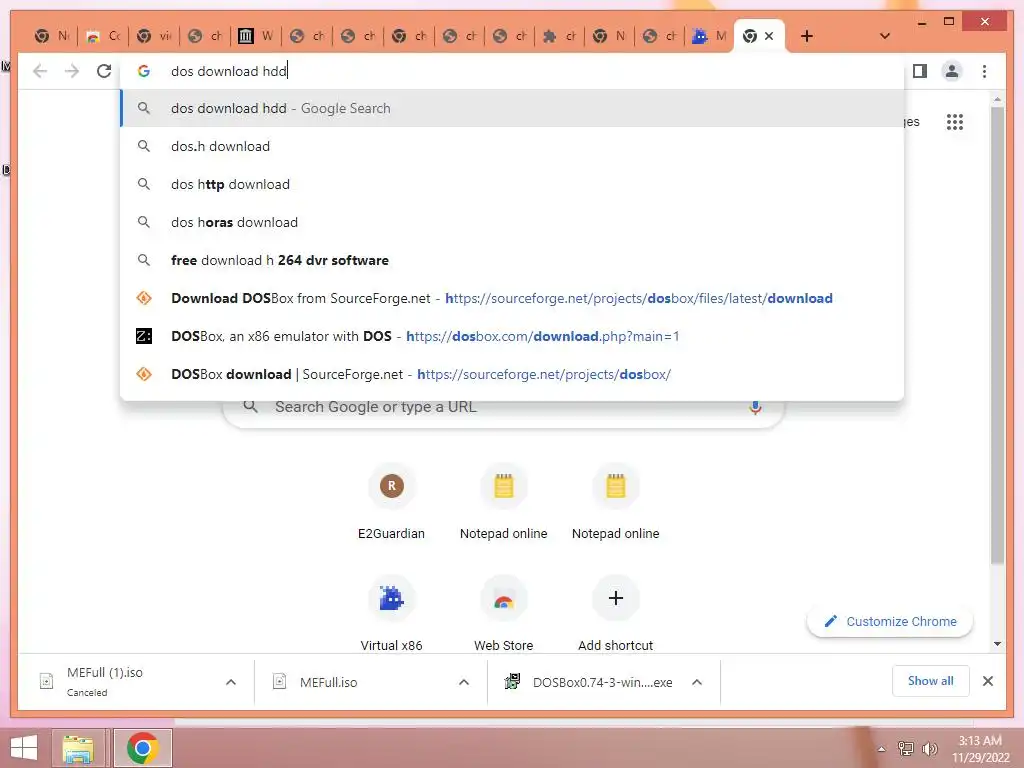The image size is (1024, 768).
Task: Open a new tab with plus button
Action: pyautogui.click(x=807, y=36)
